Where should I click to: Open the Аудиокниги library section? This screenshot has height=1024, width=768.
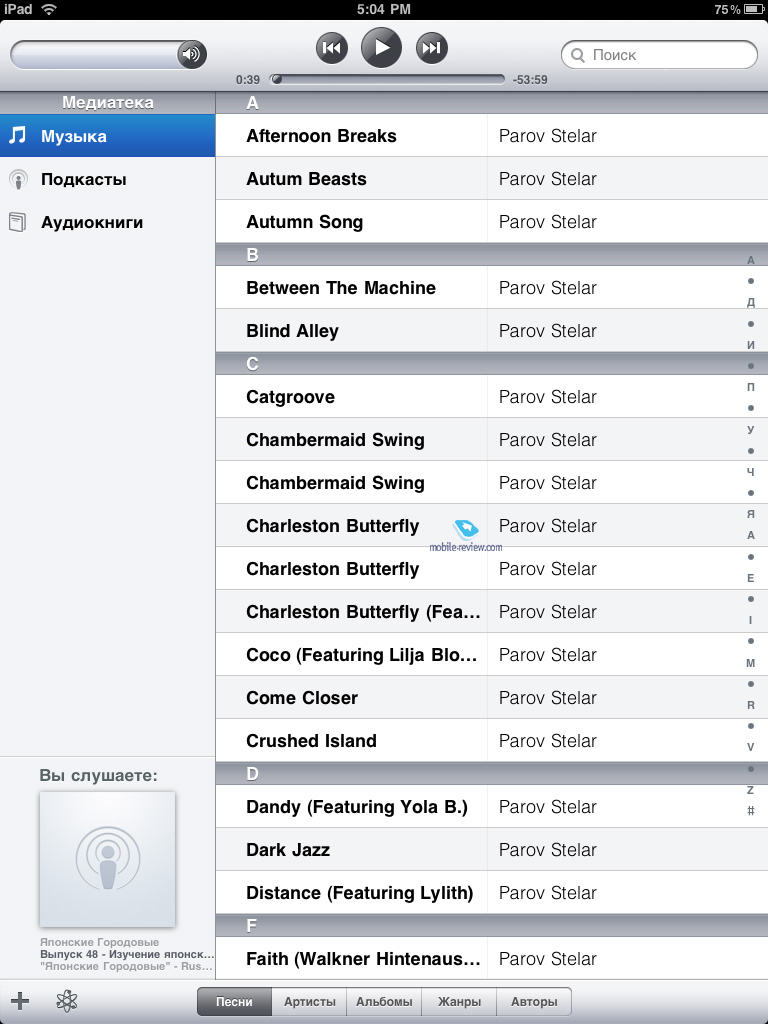(x=107, y=223)
